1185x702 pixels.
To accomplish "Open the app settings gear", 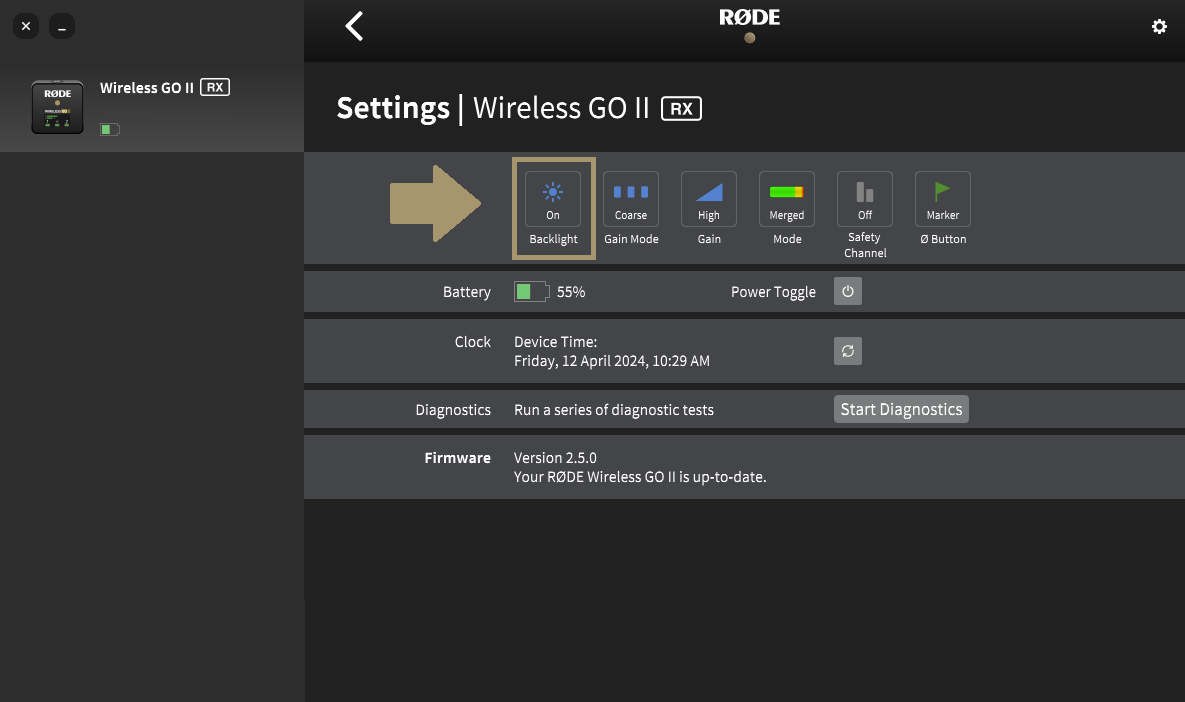I will pyautogui.click(x=1159, y=26).
